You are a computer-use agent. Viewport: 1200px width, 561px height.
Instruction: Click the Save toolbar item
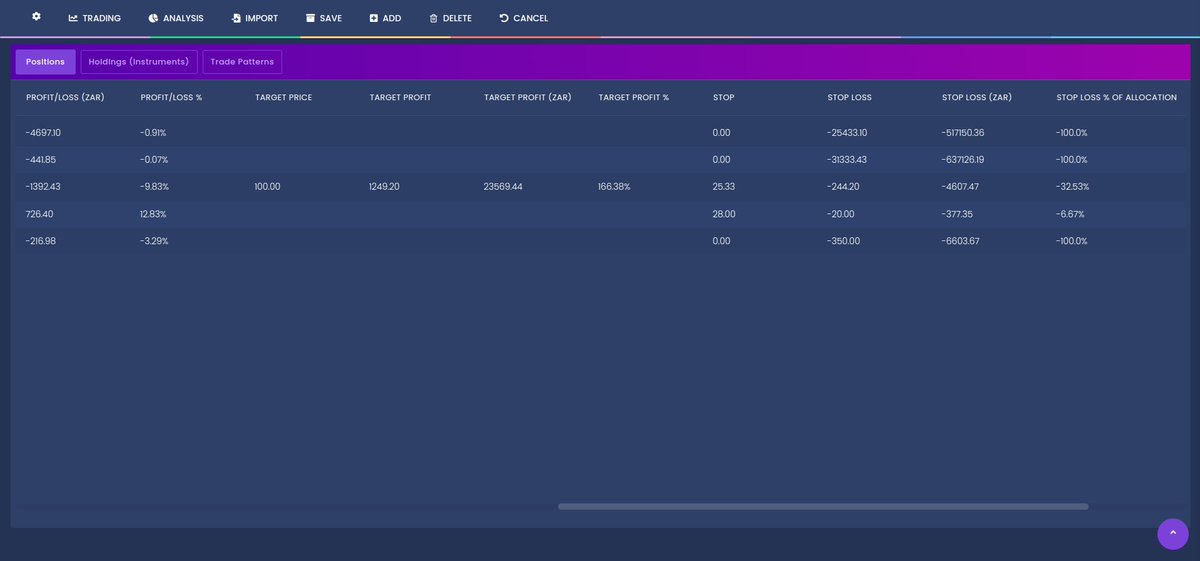pyautogui.click(x=324, y=18)
